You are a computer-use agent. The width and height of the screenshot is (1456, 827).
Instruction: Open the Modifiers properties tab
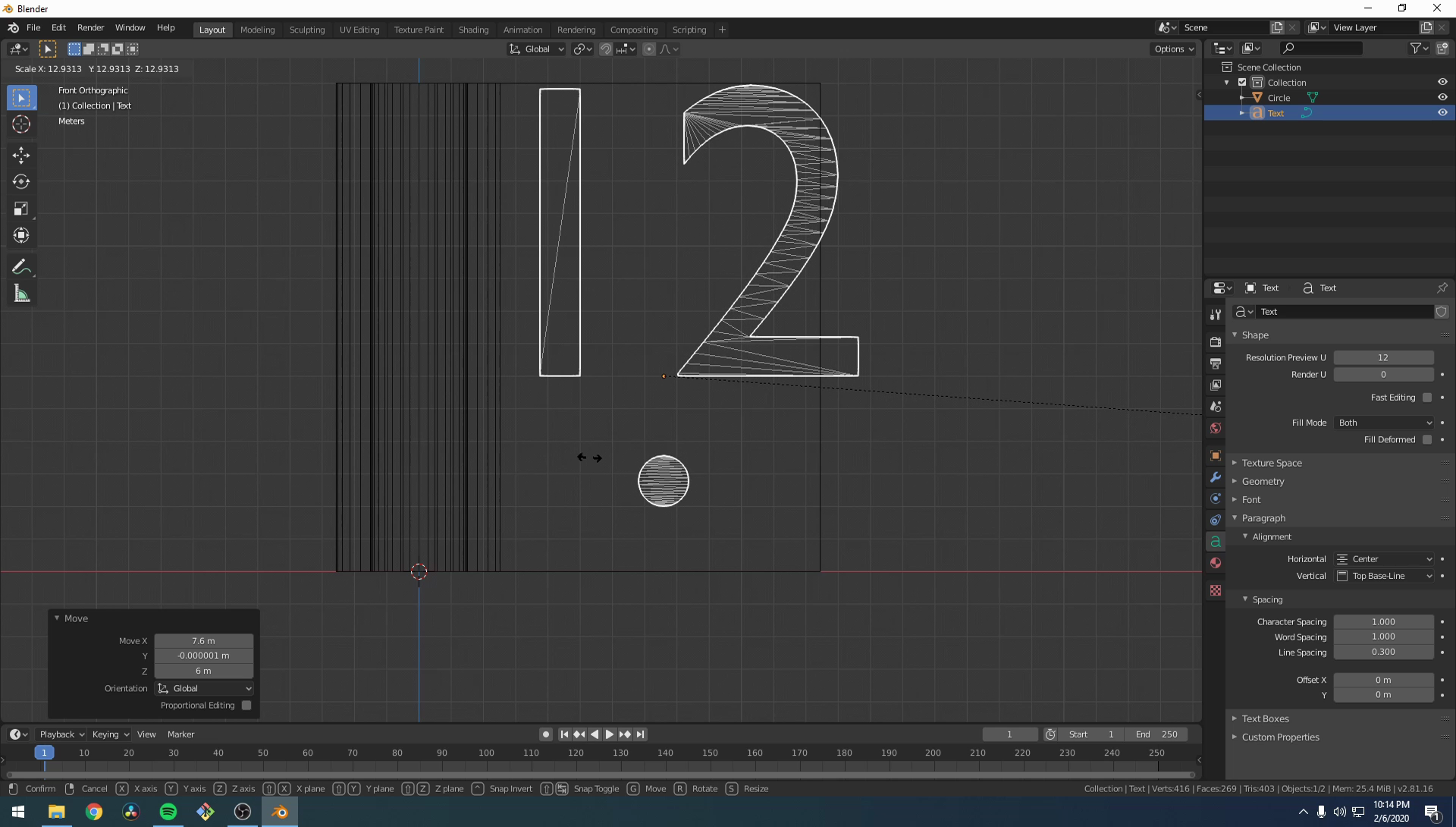(1216, 477)
